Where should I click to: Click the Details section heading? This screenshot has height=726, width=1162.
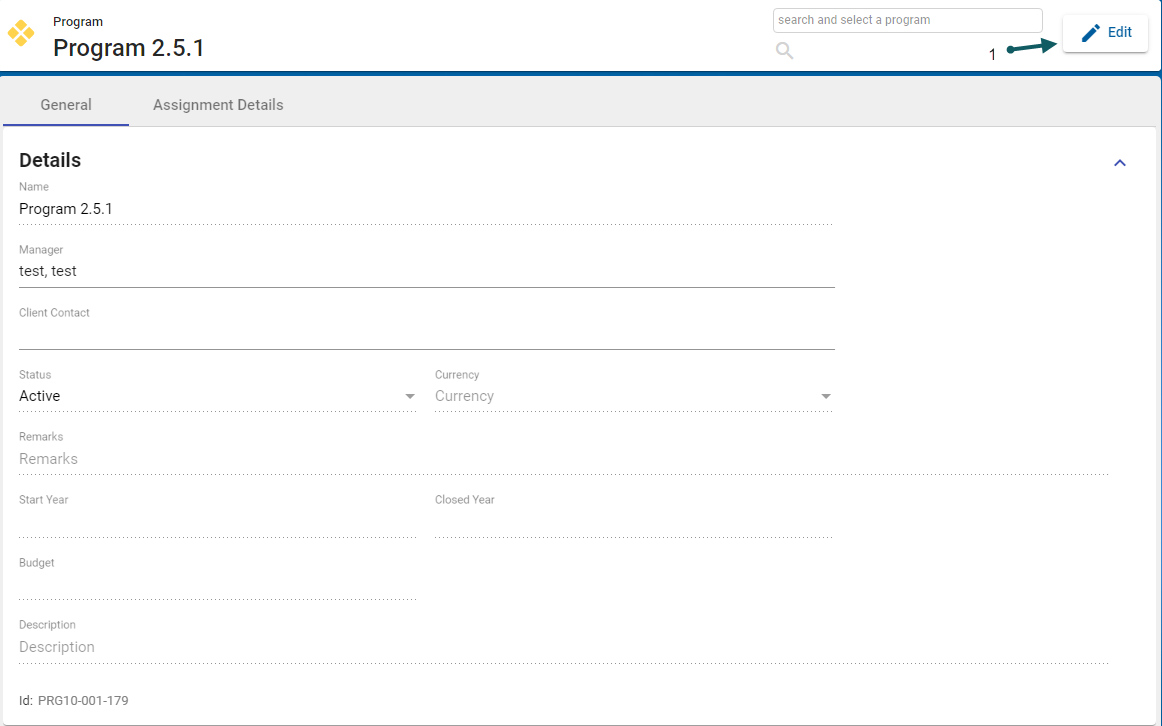click(50, 160)
